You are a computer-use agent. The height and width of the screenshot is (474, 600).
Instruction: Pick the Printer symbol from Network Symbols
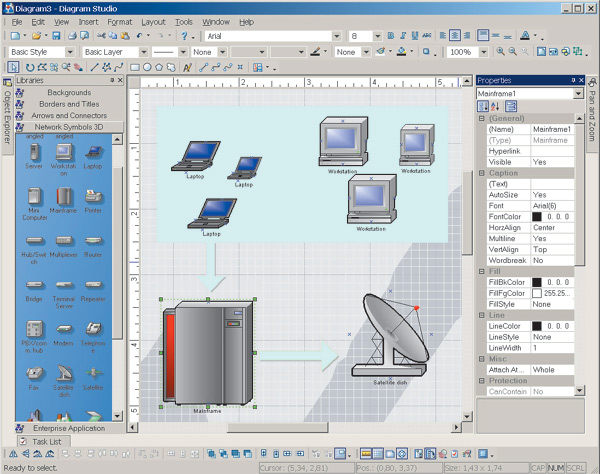[93, 197]
